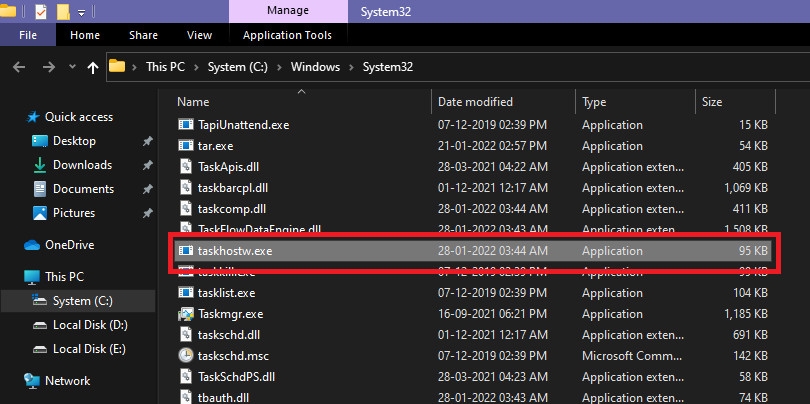Click the tasklist.exe file icon

coord(185,293)
